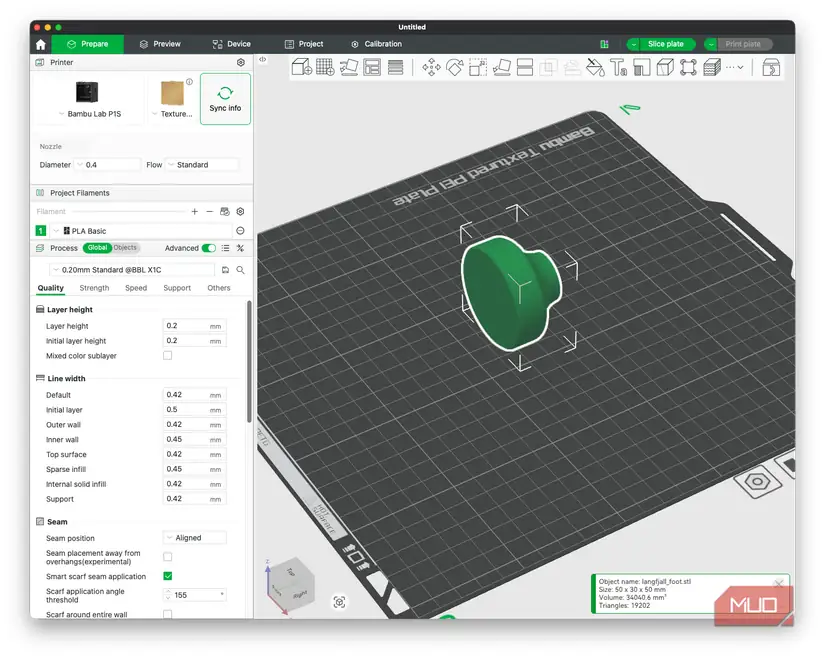This screenshot has height=658, width=825.
Task: Switch to the Device tab
Action: tap(232, 44)
